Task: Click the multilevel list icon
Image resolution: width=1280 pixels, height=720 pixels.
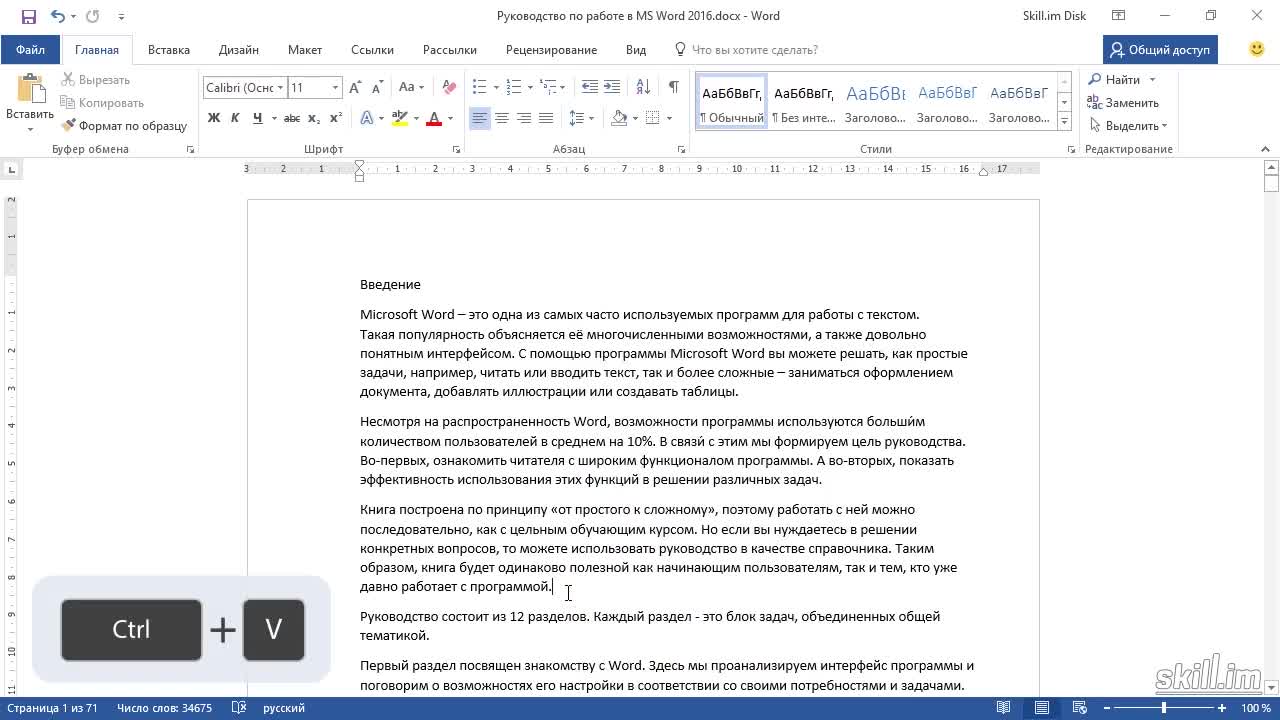Action: tap(548, 88)
